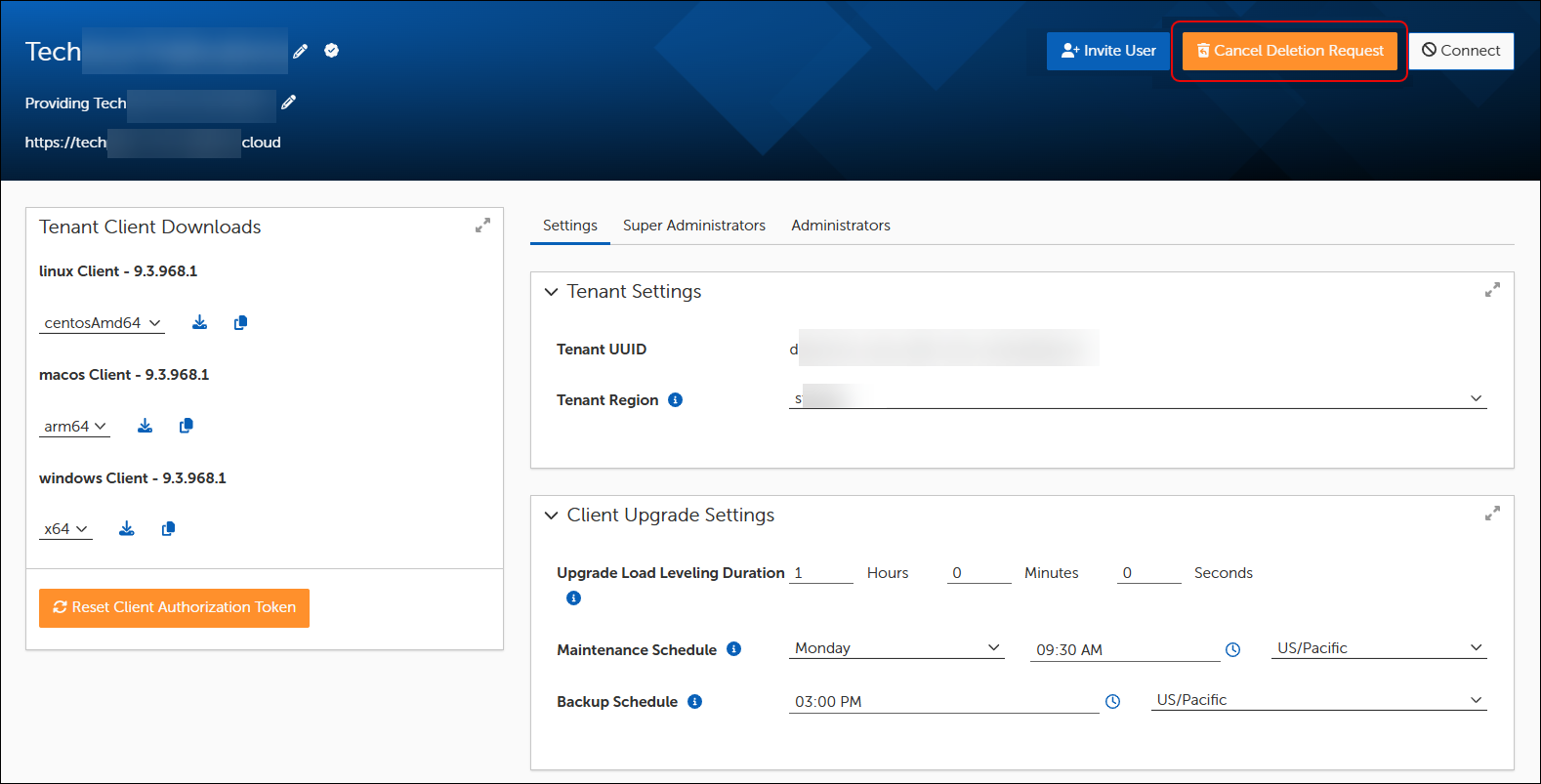Open the Maintenance Schedule day dropdown showing Monday
The height and width of the screenshot is (784, 1541).
[x=896, y=648]
